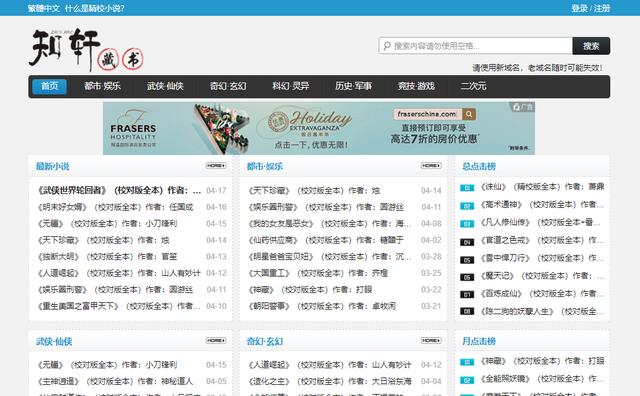Open the 什么是精校小说? help link

(94, 8)
